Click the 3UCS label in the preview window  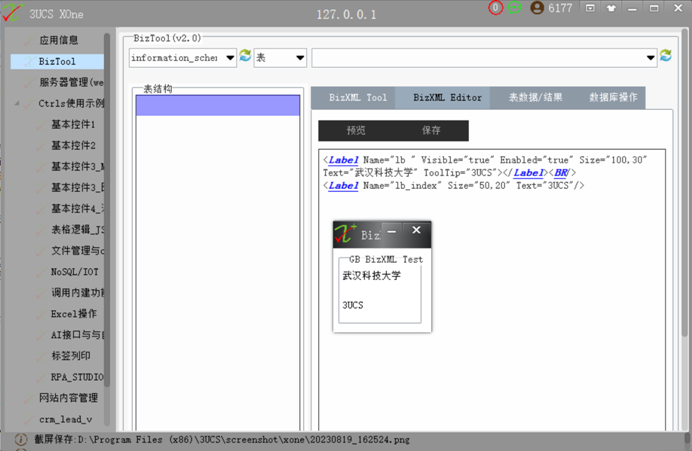pos(353,305)
